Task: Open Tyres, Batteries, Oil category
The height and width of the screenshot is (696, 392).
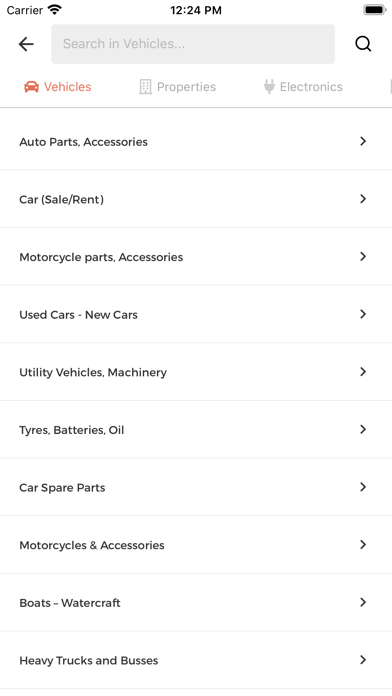Action: [x=196, y=430]
